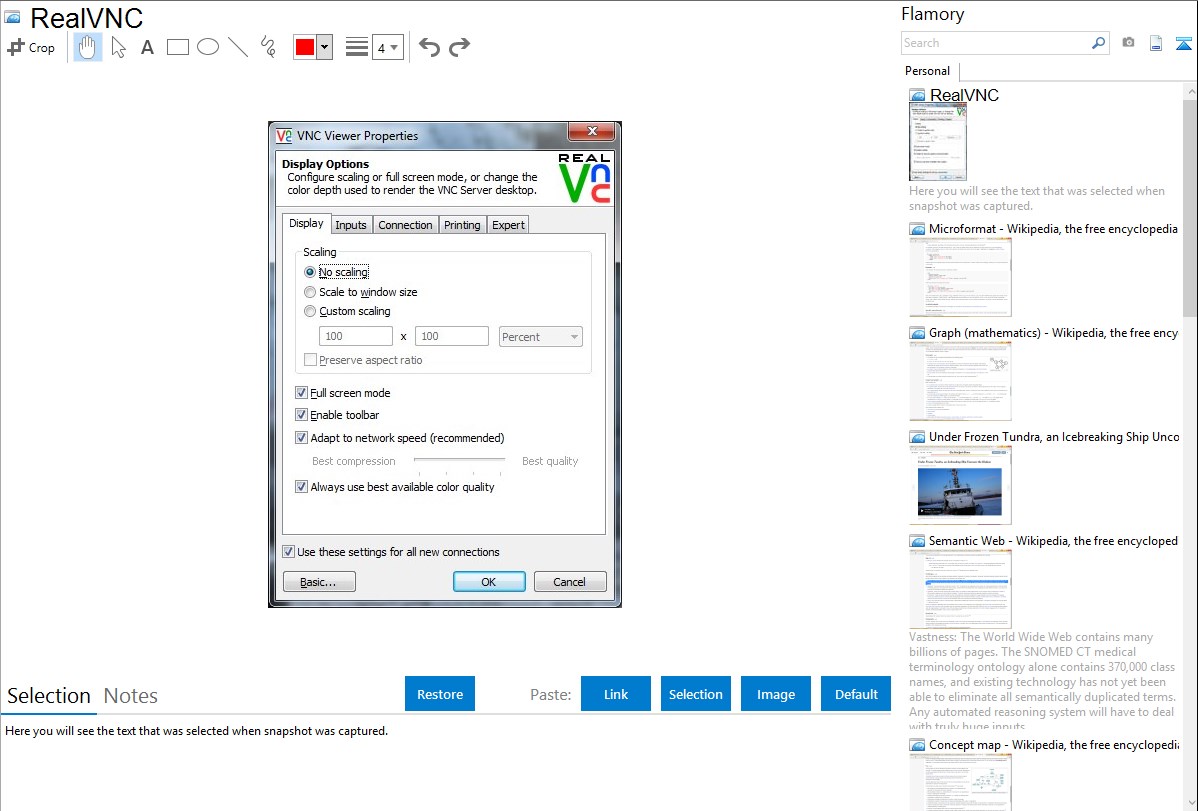Click the Under Frozen Tundra snapshot icon
1198x811 pixels.
tap(917, 437)
